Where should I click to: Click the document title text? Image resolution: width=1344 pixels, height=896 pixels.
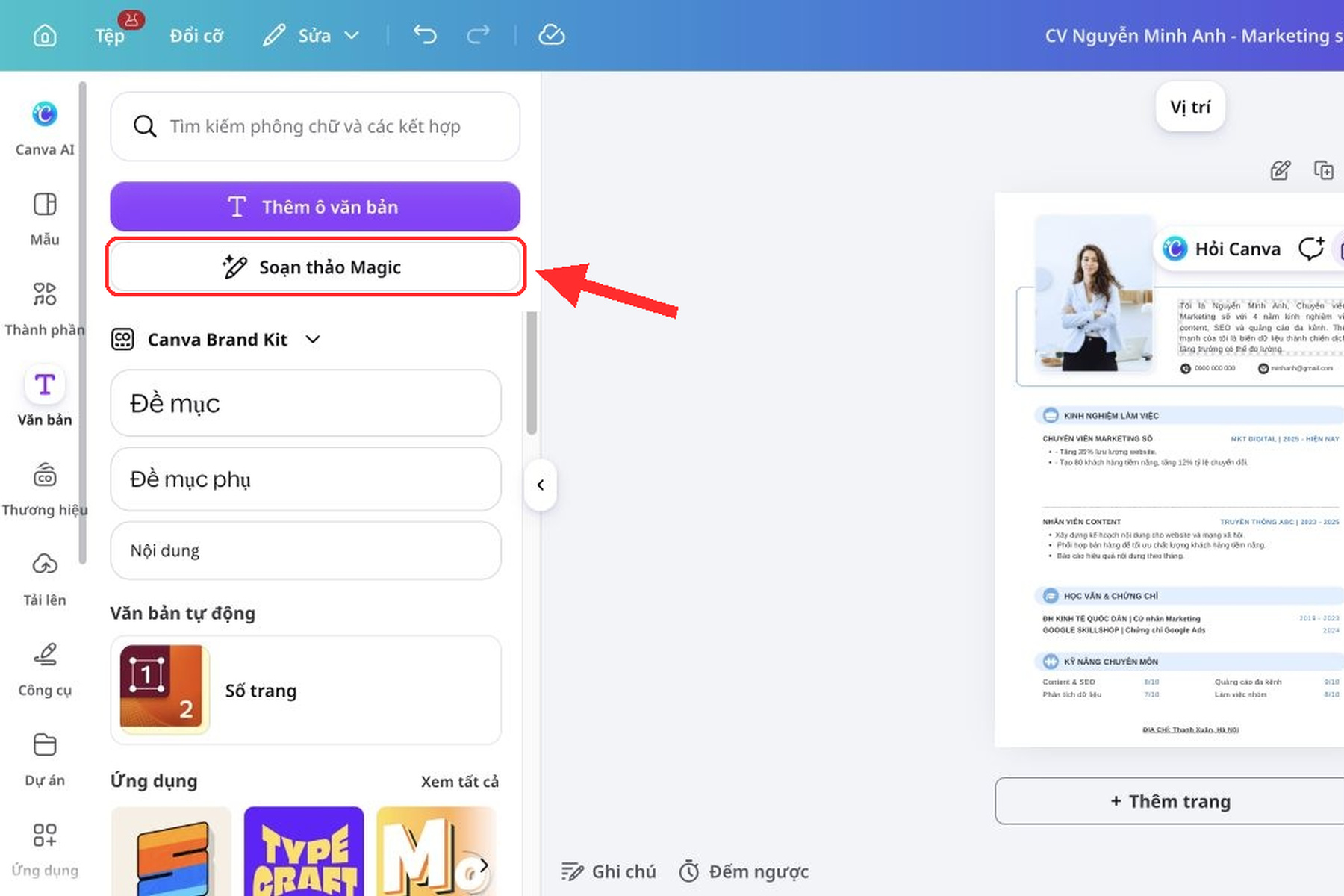coord(1193,35)
